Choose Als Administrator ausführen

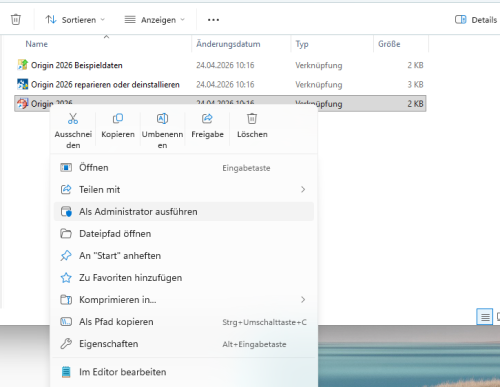coord(184,212)
